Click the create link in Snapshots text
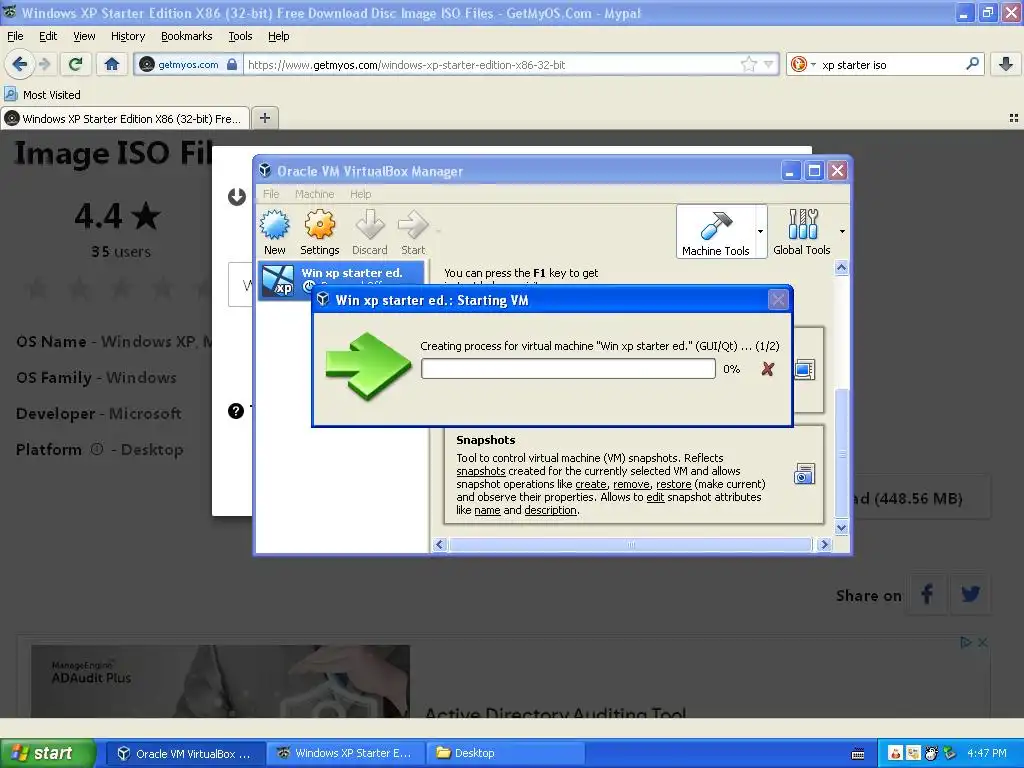The image size is (1024, 768). click(591, 484)
